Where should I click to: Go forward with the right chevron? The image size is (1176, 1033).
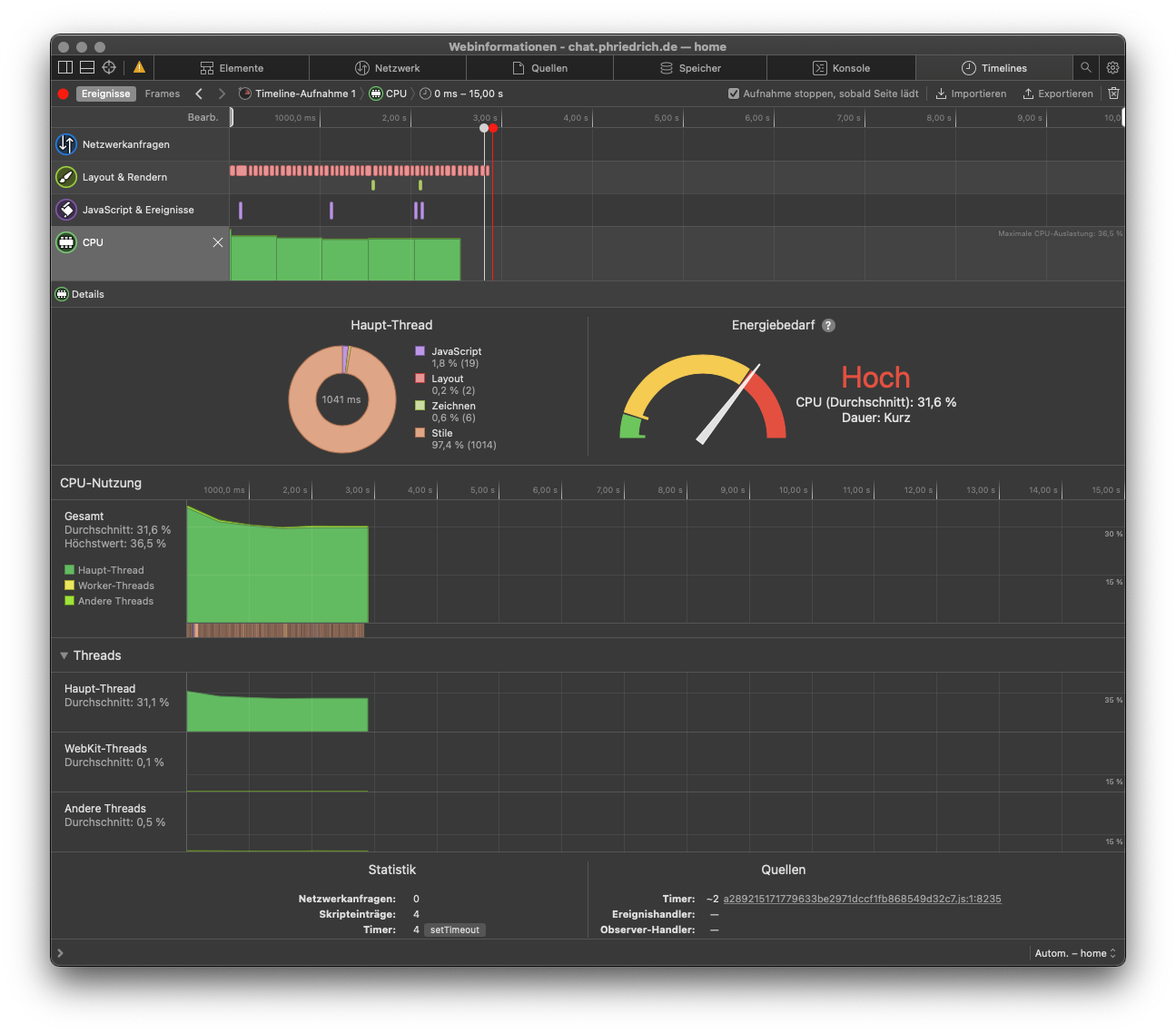222,93
